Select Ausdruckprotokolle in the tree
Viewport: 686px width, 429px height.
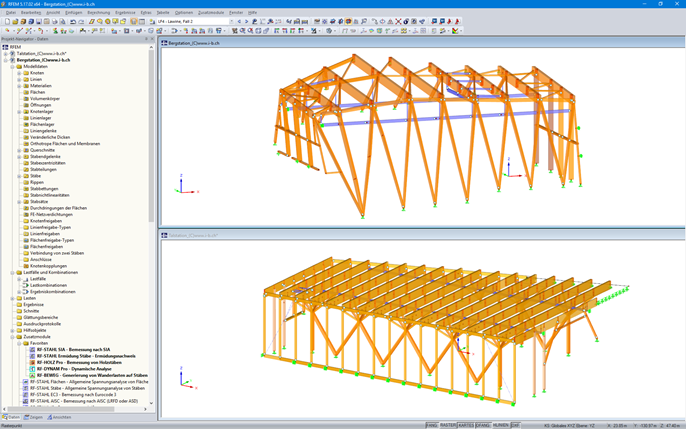pyautogui.click(x=42, y=324)
